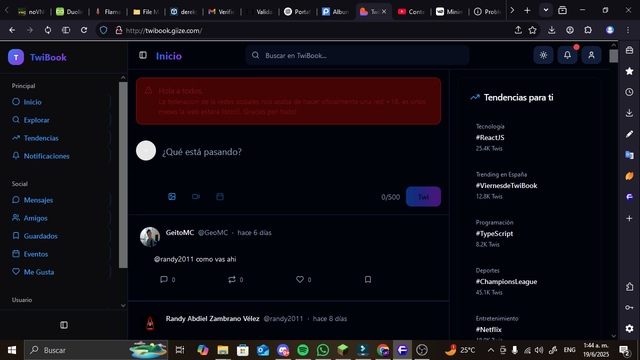Click the sidebar toggle icon at sidebar bottom
This screenshot has width=640, height=360.
tap(64, 325)
